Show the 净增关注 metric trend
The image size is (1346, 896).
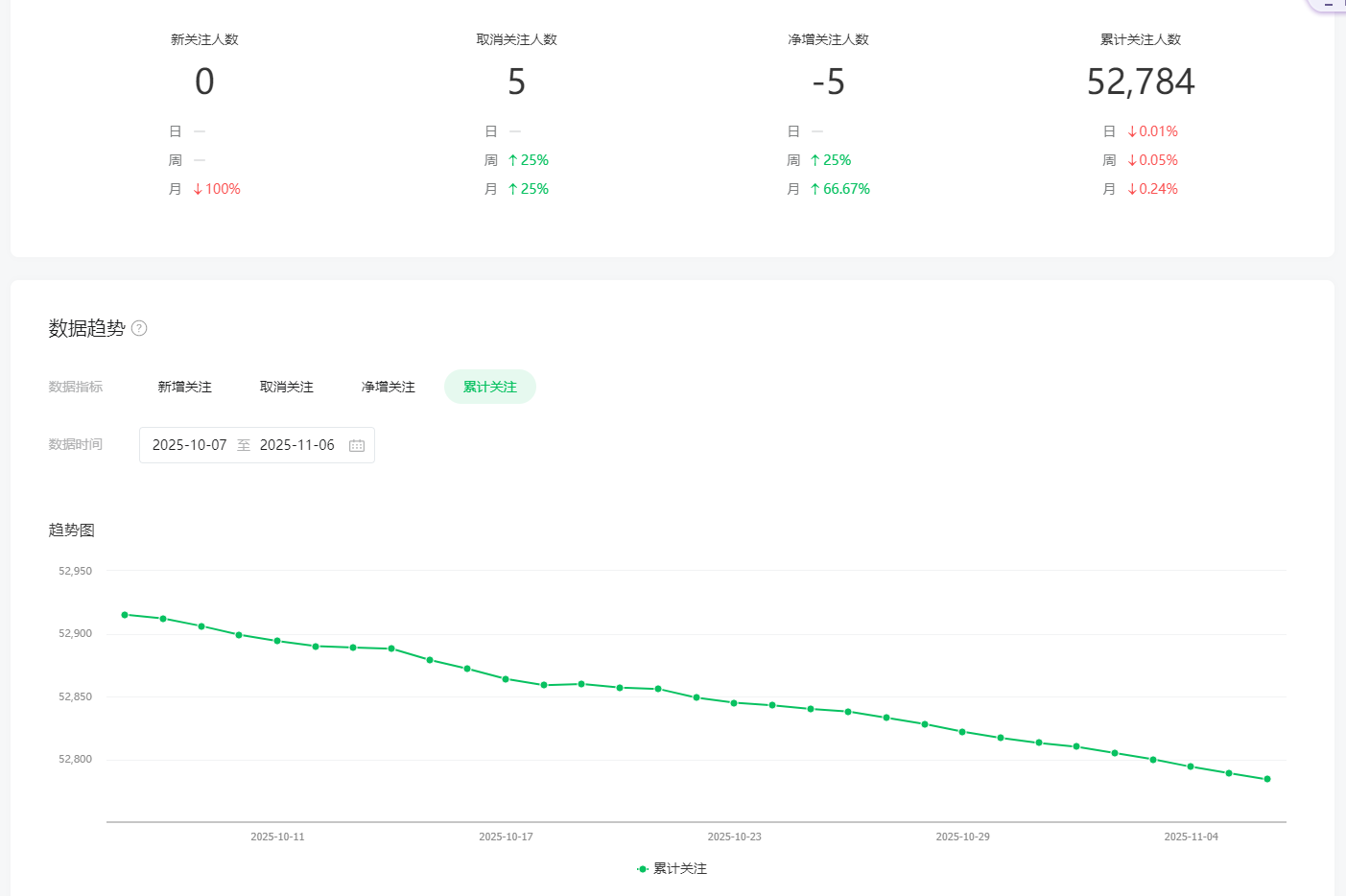click(x=388, y=387)
